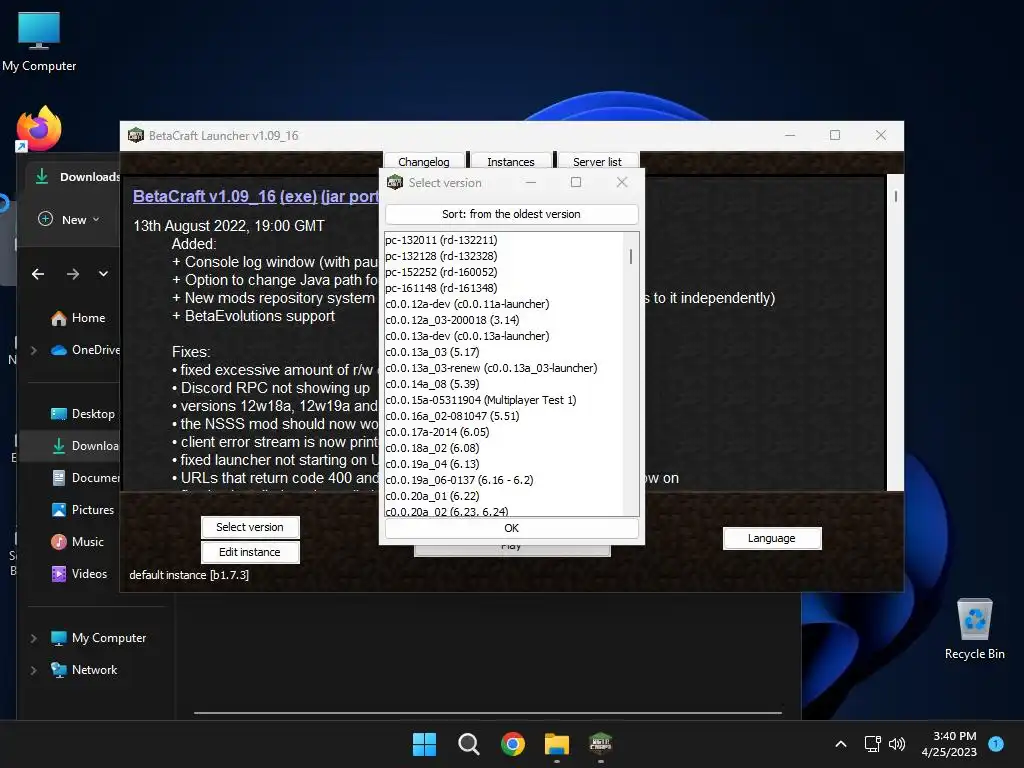Expand Network node in Explorer sidebar
This screenshot has width=1024, height=768.
click(x=34, y=670)
